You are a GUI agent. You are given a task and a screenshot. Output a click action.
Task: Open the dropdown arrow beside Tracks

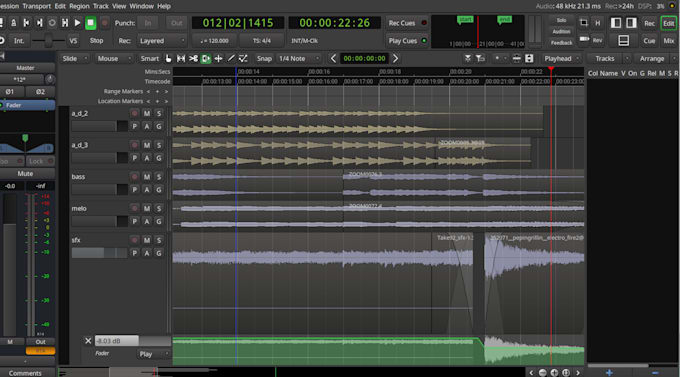click(627, 59)
